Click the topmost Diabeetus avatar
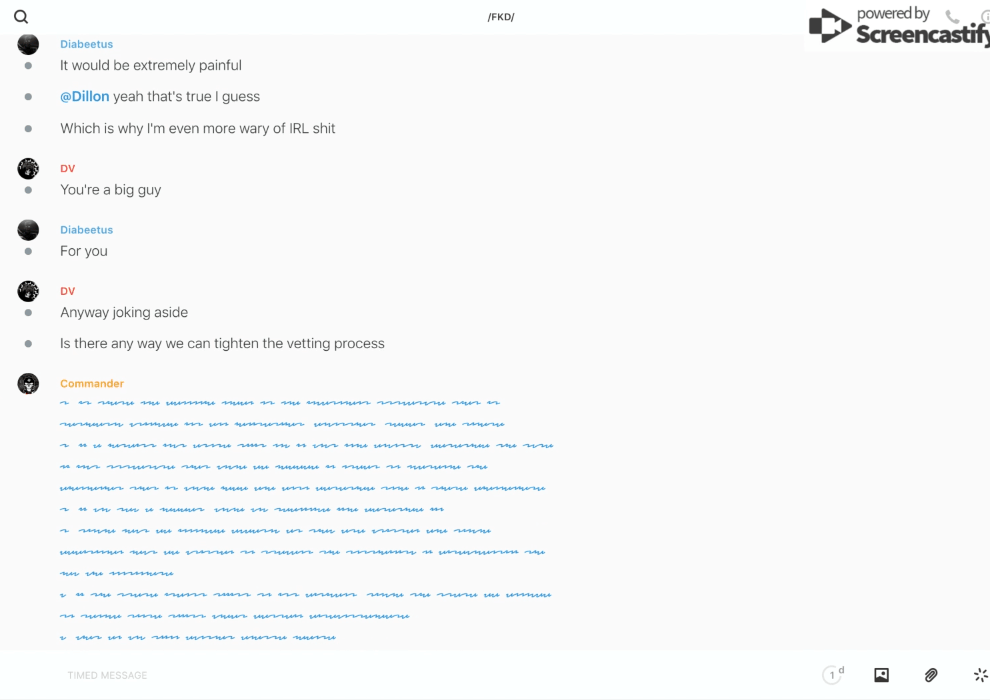The width and height of the screenshot is (990, 700). (28, 44)
